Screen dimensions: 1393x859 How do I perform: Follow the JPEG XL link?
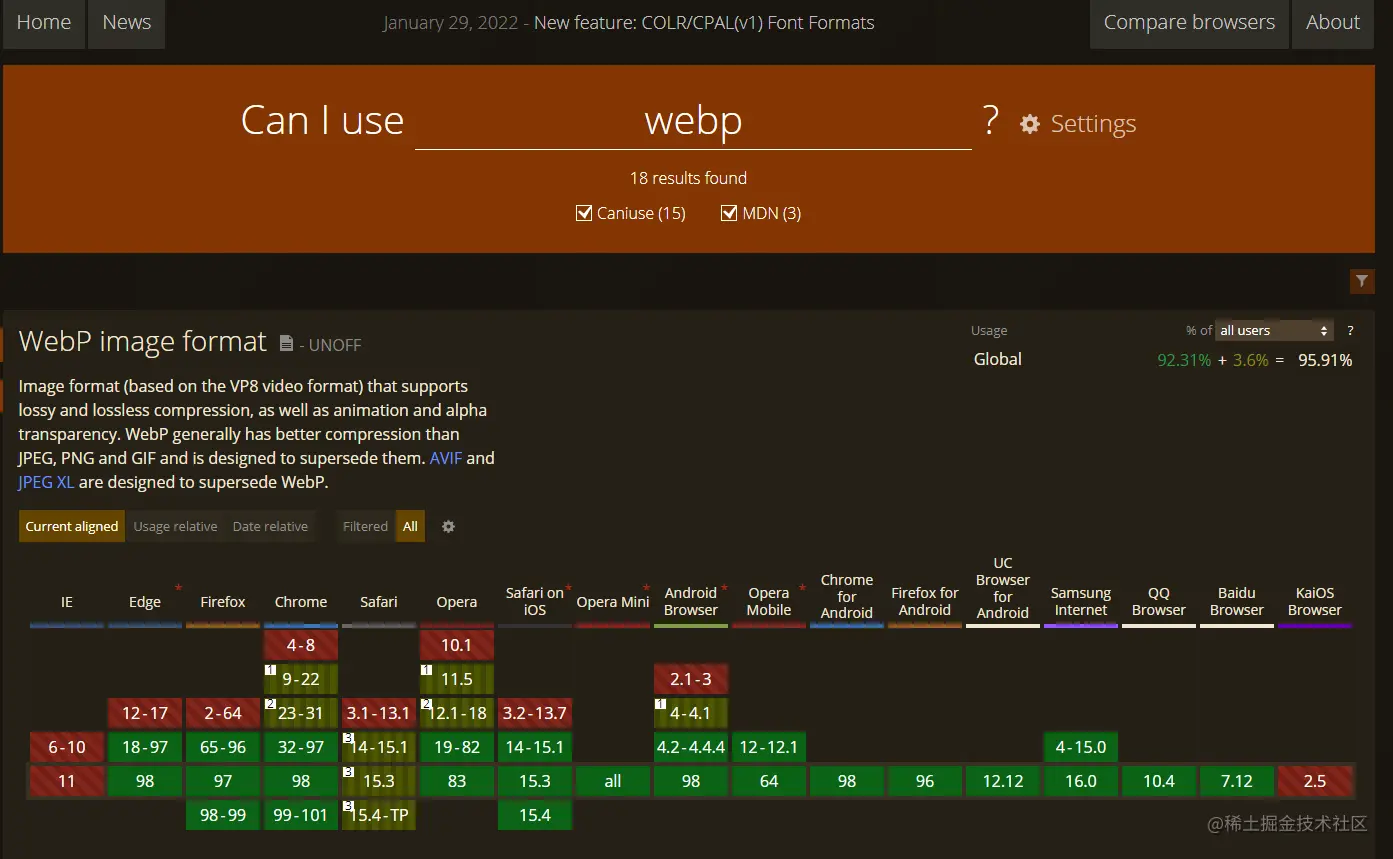[x=46, y=482]
